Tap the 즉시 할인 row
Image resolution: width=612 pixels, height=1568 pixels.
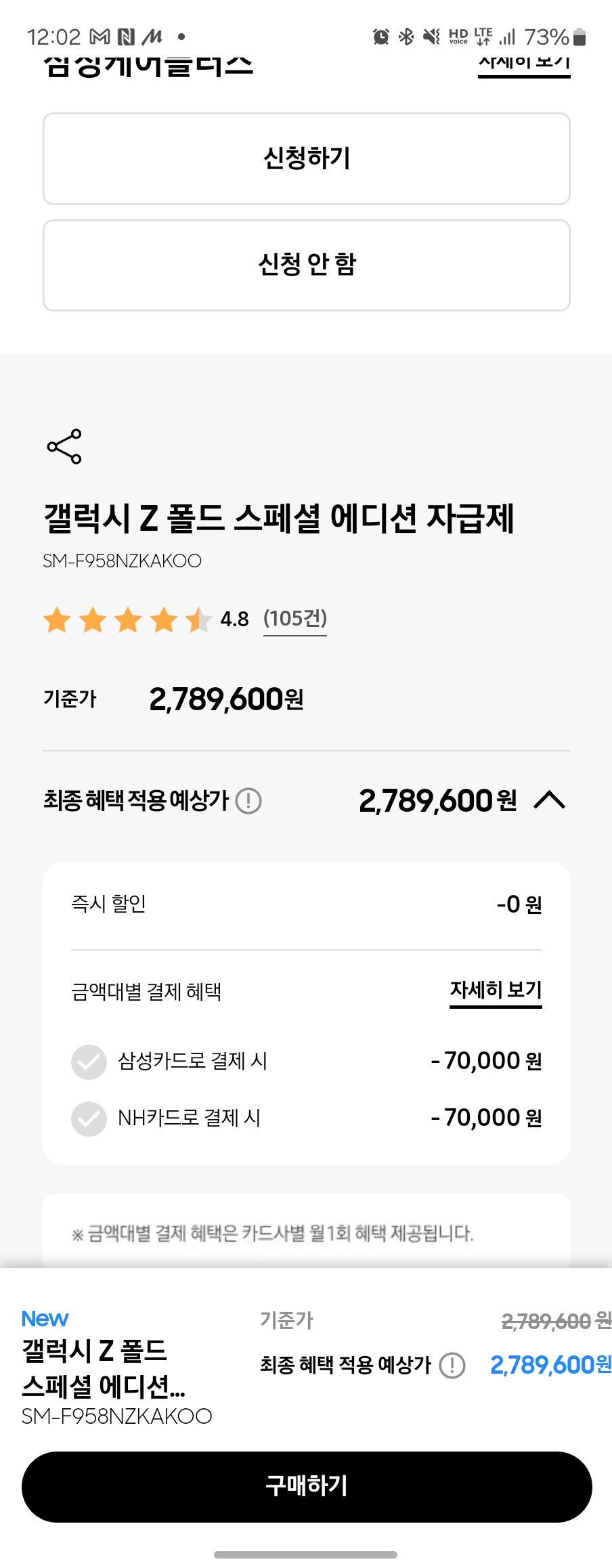pyautogui.click(x=306, y=905)
